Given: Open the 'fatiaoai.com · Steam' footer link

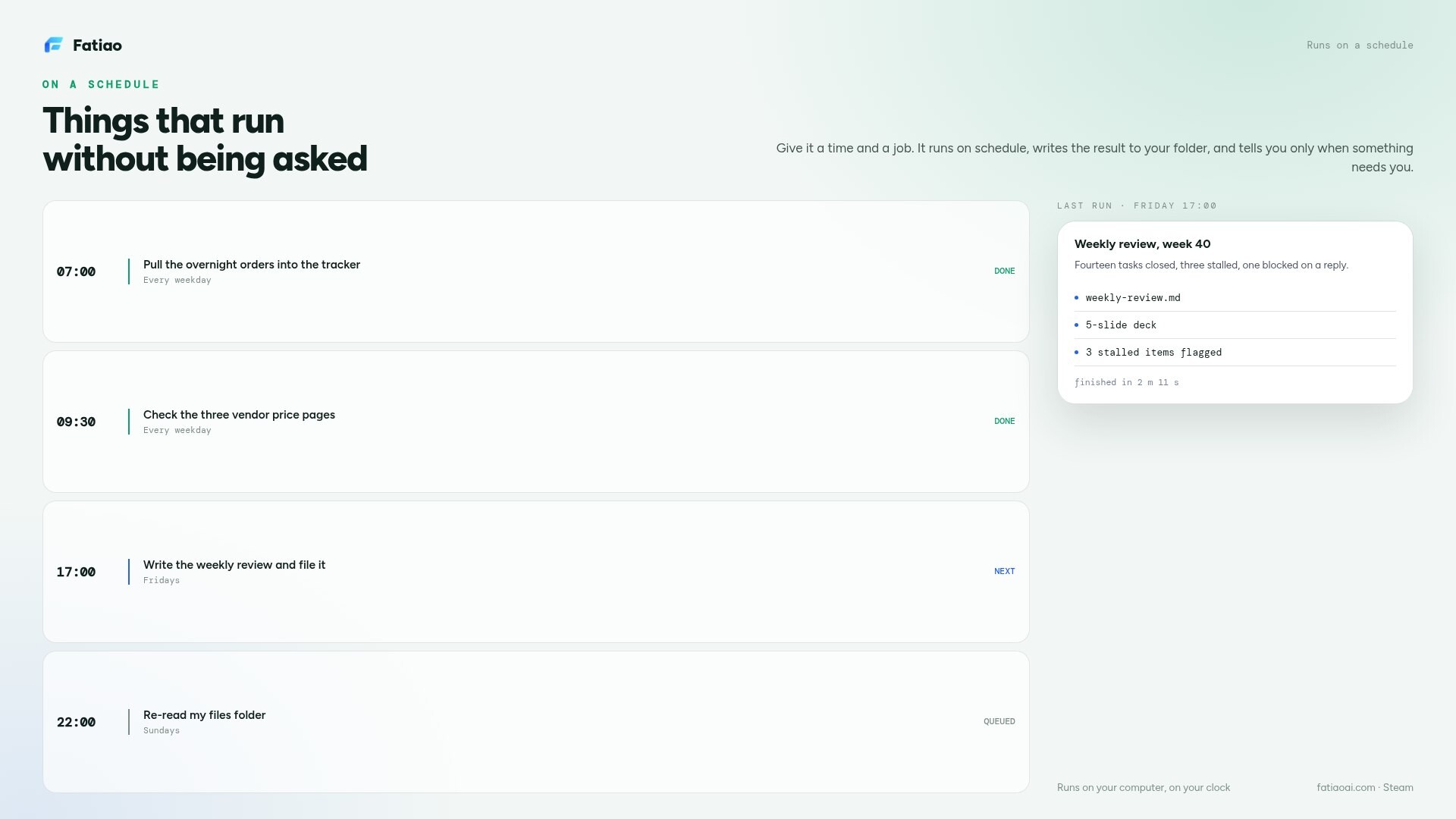Looking at the screenshot, I should pos(1365,788).
